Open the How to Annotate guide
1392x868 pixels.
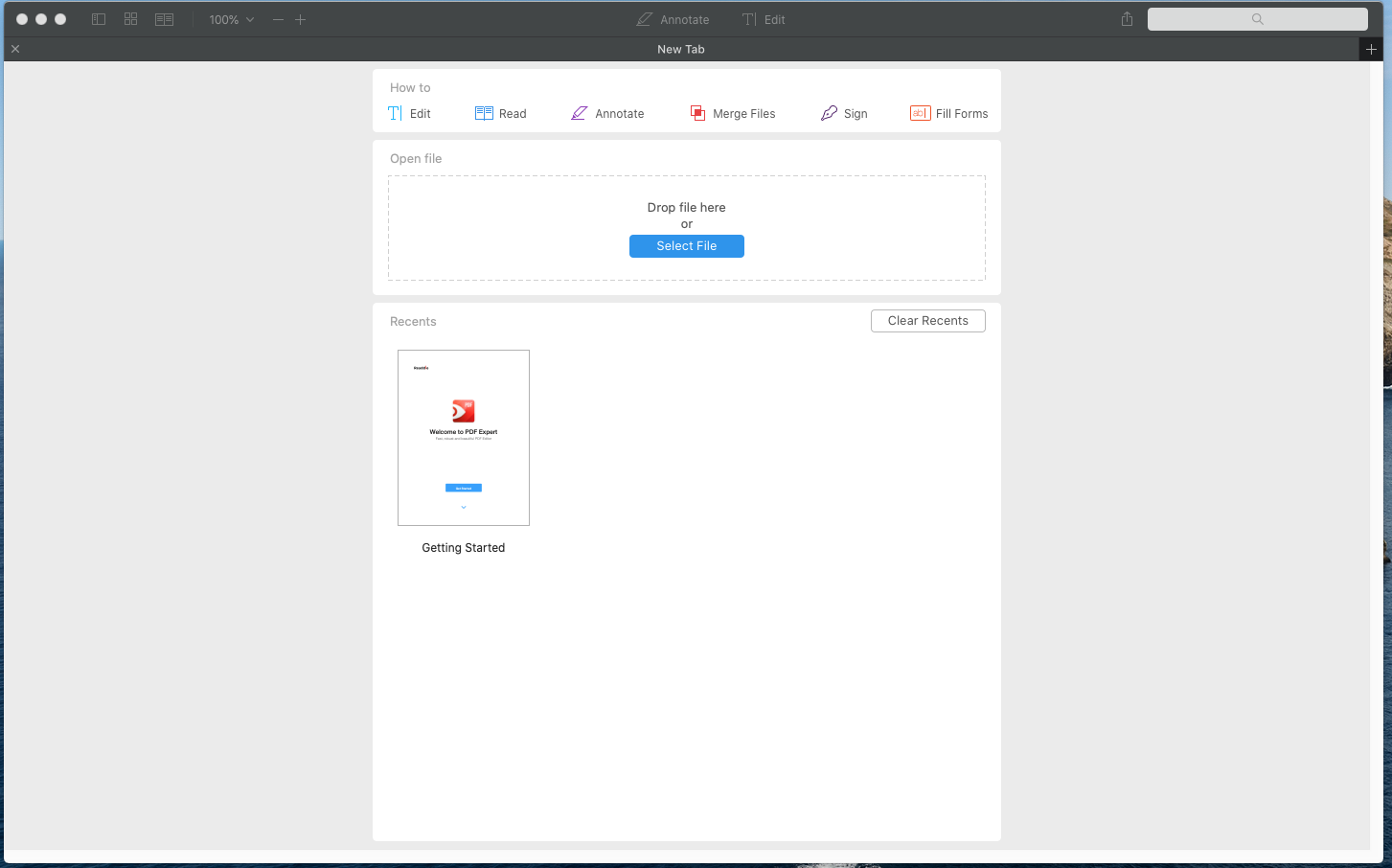[x=607, y=113]
